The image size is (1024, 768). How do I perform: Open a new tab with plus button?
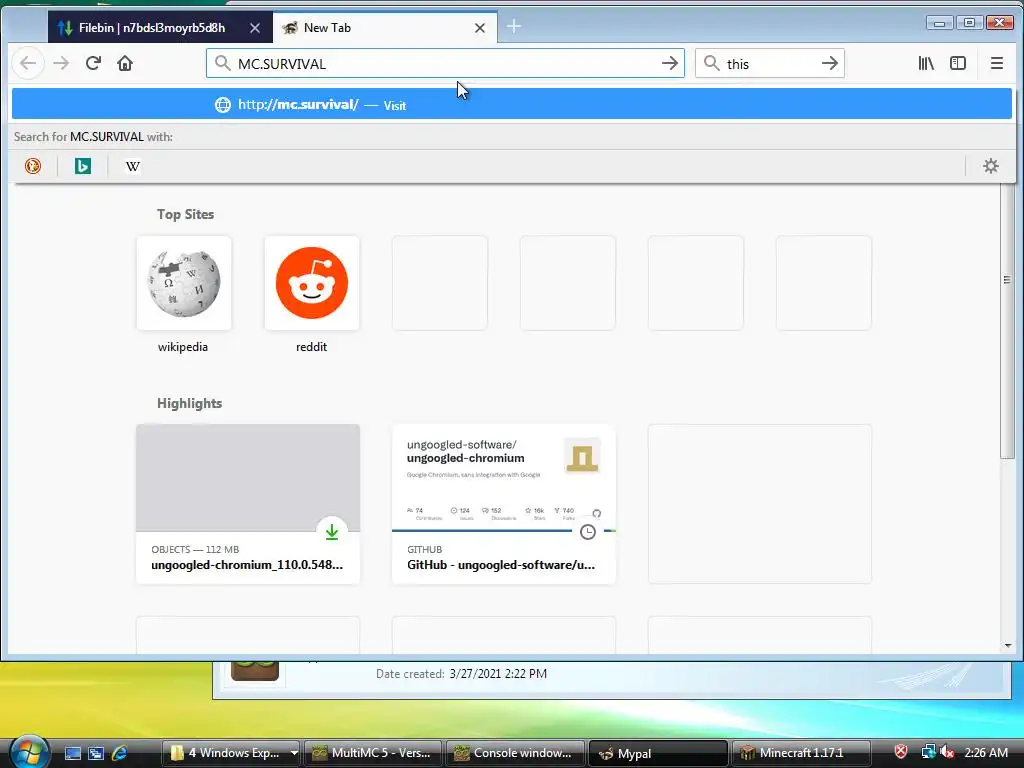click(514, 27)
